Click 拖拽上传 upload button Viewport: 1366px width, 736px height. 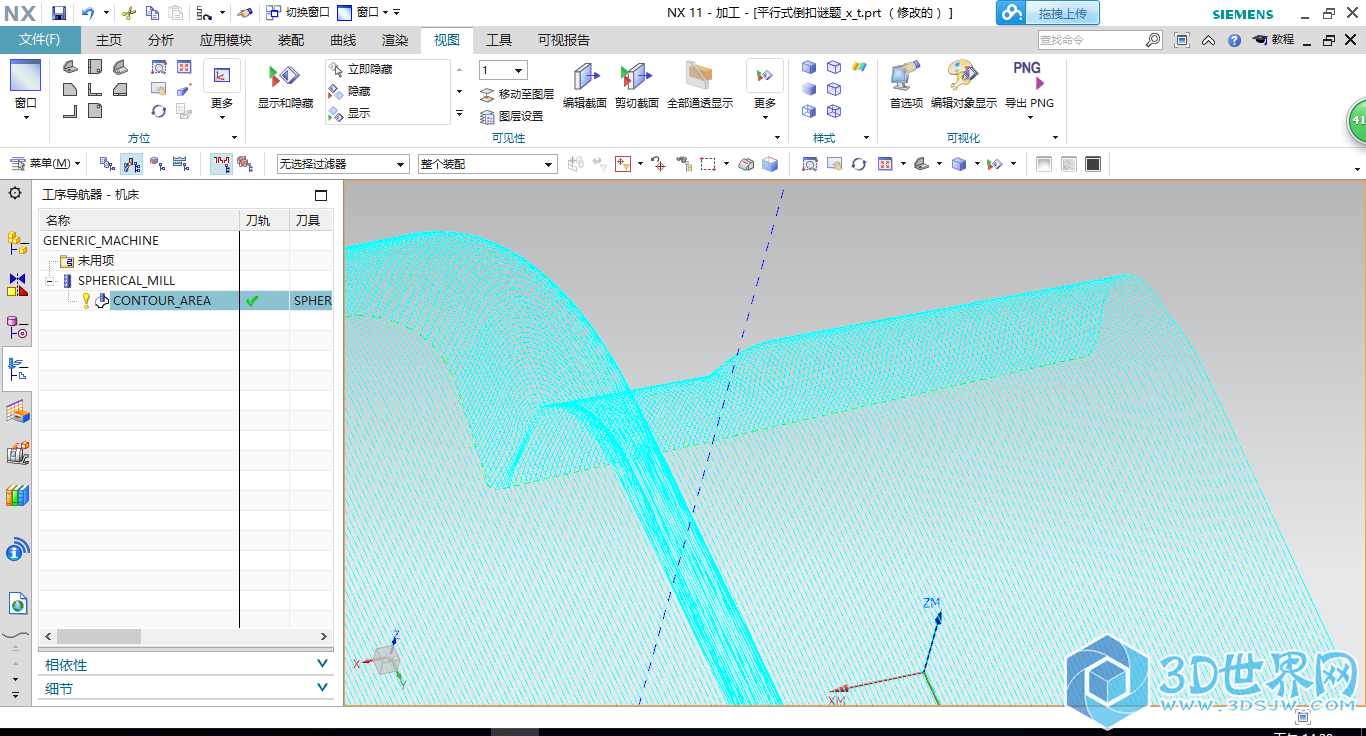coord(1048,13)
